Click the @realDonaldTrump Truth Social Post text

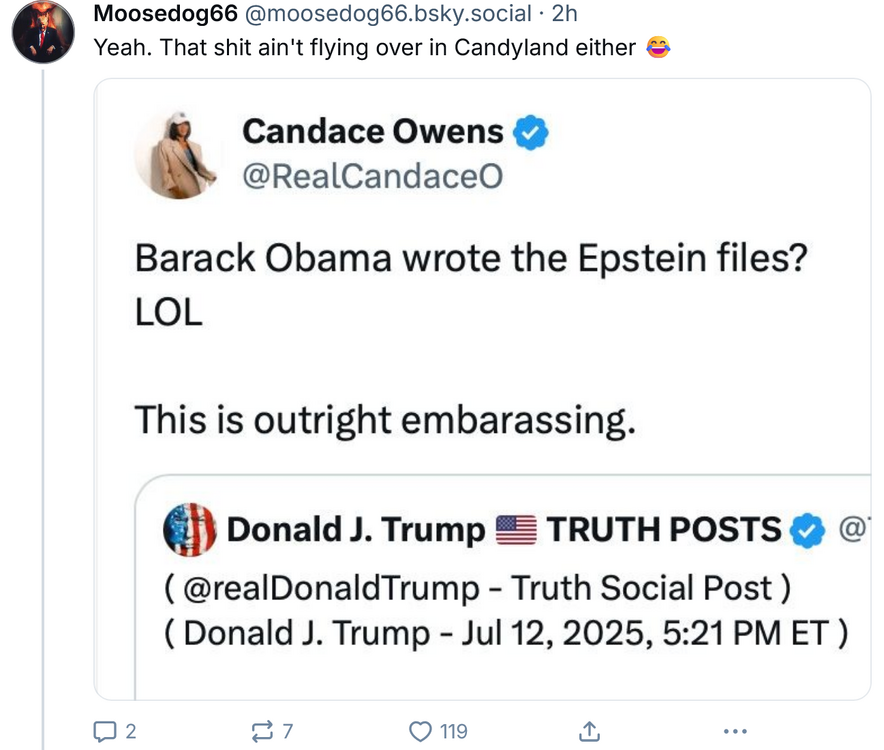click(478, 587)
